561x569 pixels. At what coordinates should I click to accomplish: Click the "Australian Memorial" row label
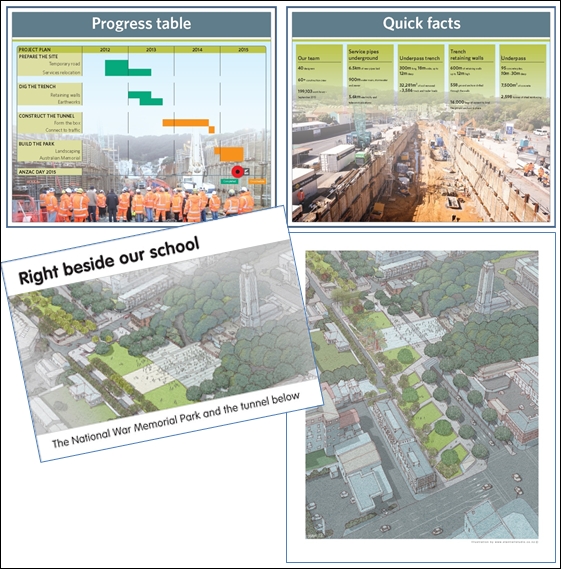tap(60, 158)
